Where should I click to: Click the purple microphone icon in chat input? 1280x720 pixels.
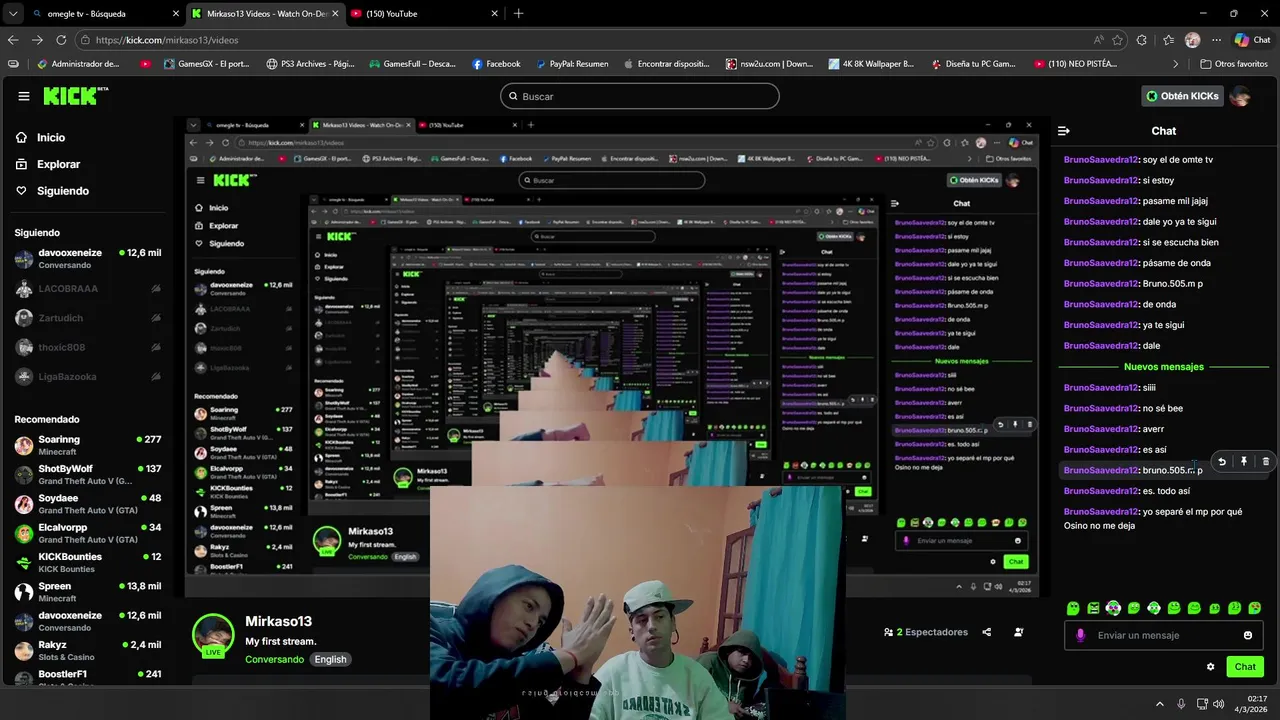[x=1080, y=635]
